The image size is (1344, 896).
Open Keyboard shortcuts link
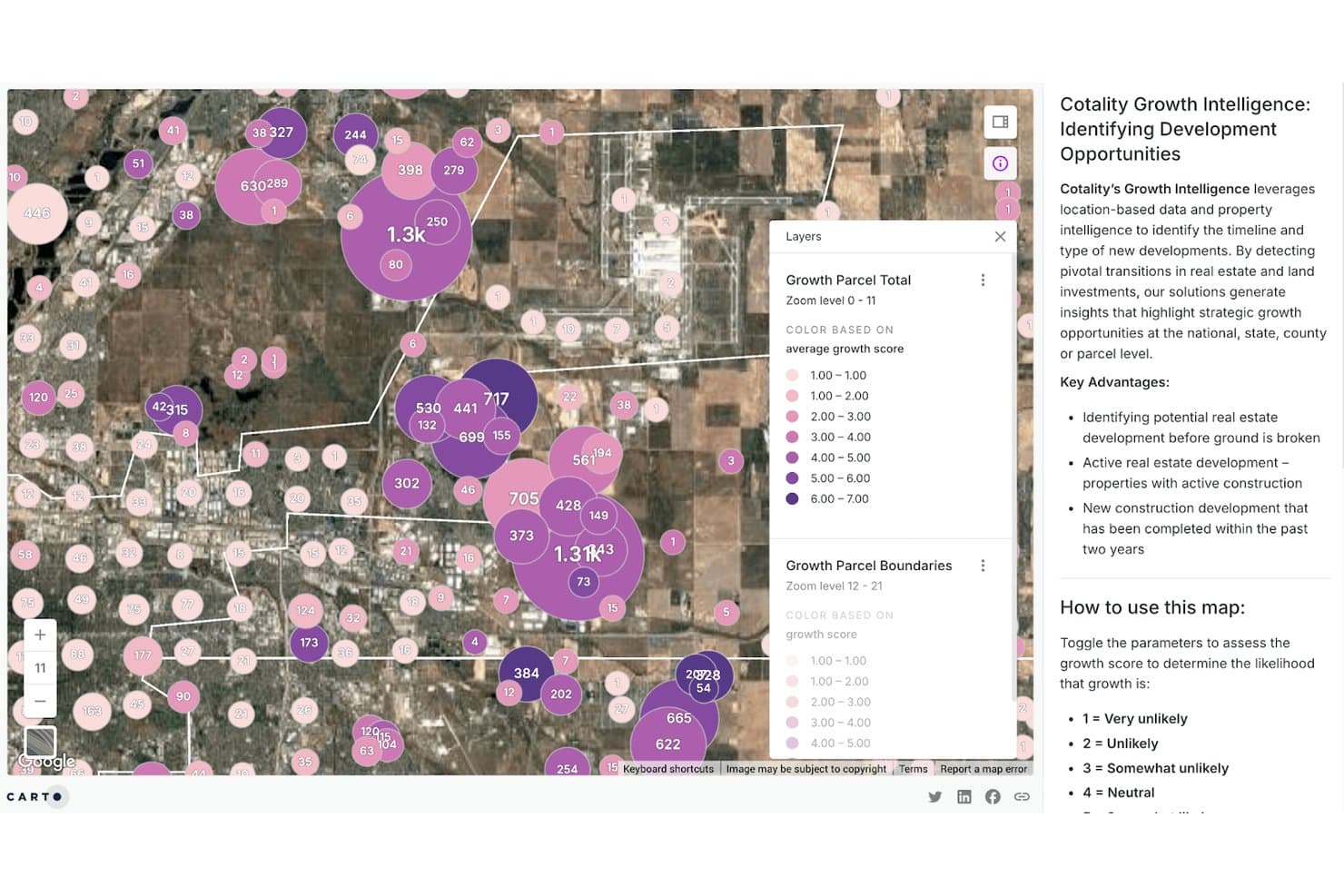(x=668, y=769)
